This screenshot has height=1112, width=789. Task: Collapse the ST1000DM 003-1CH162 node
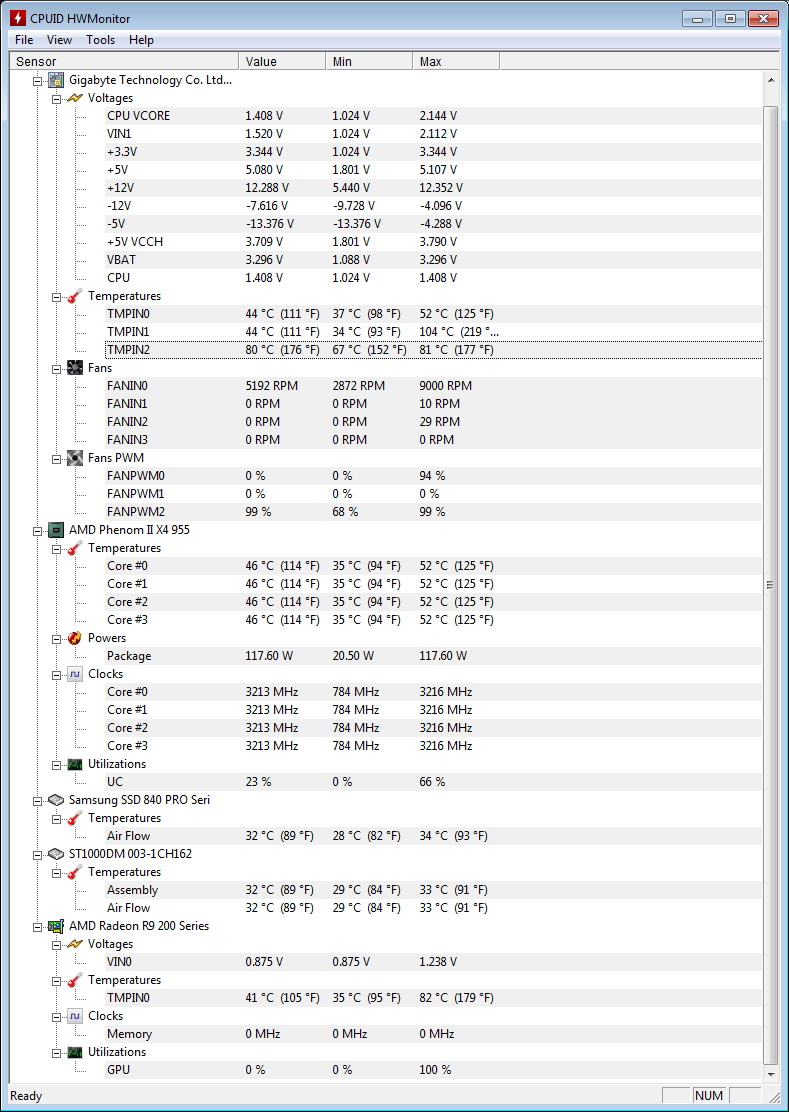(37, 855)
